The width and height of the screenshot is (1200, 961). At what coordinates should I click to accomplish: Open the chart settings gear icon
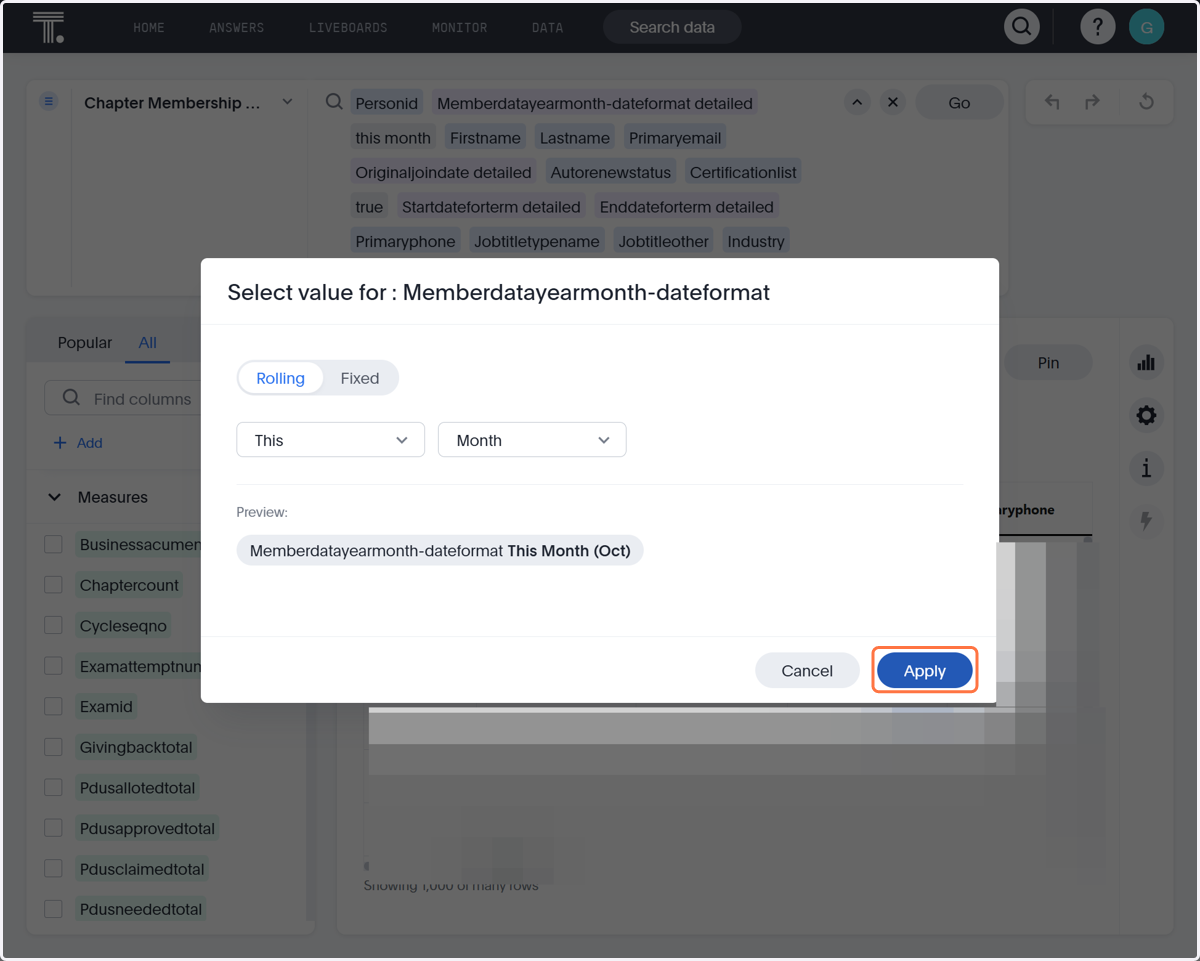1146,415
